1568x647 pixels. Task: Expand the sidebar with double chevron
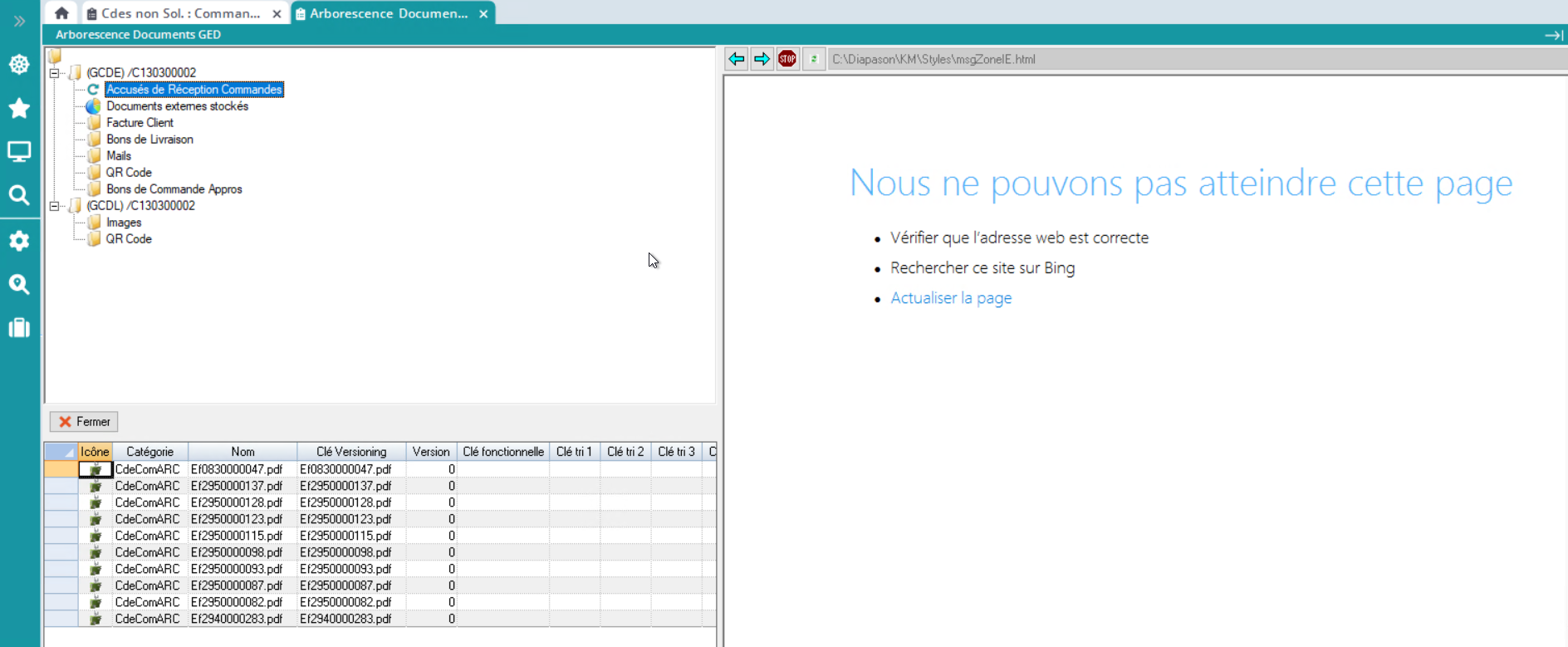pyautogui.click(x=19, y=22)
